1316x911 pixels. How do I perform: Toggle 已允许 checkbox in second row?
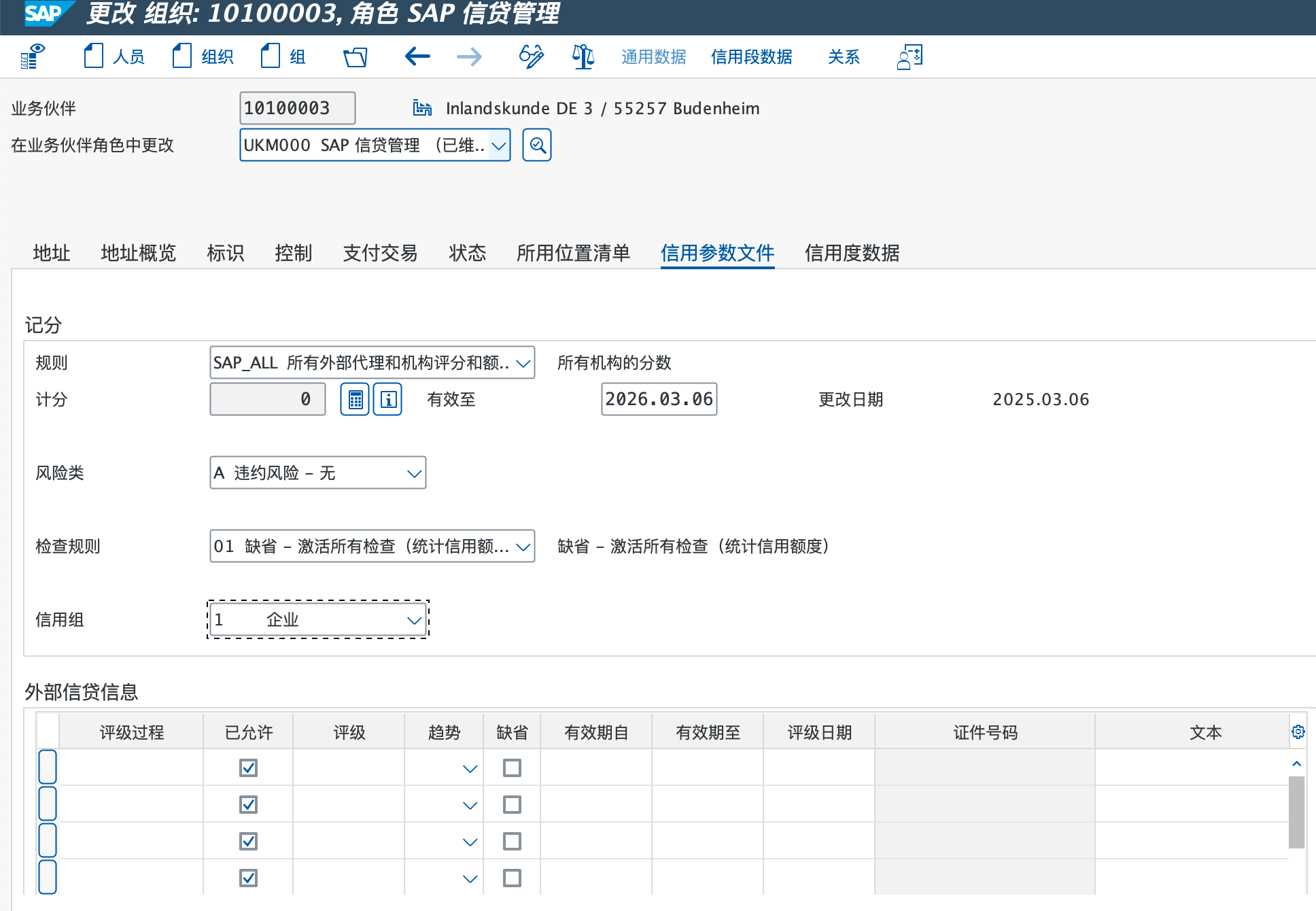coord(249,804)
